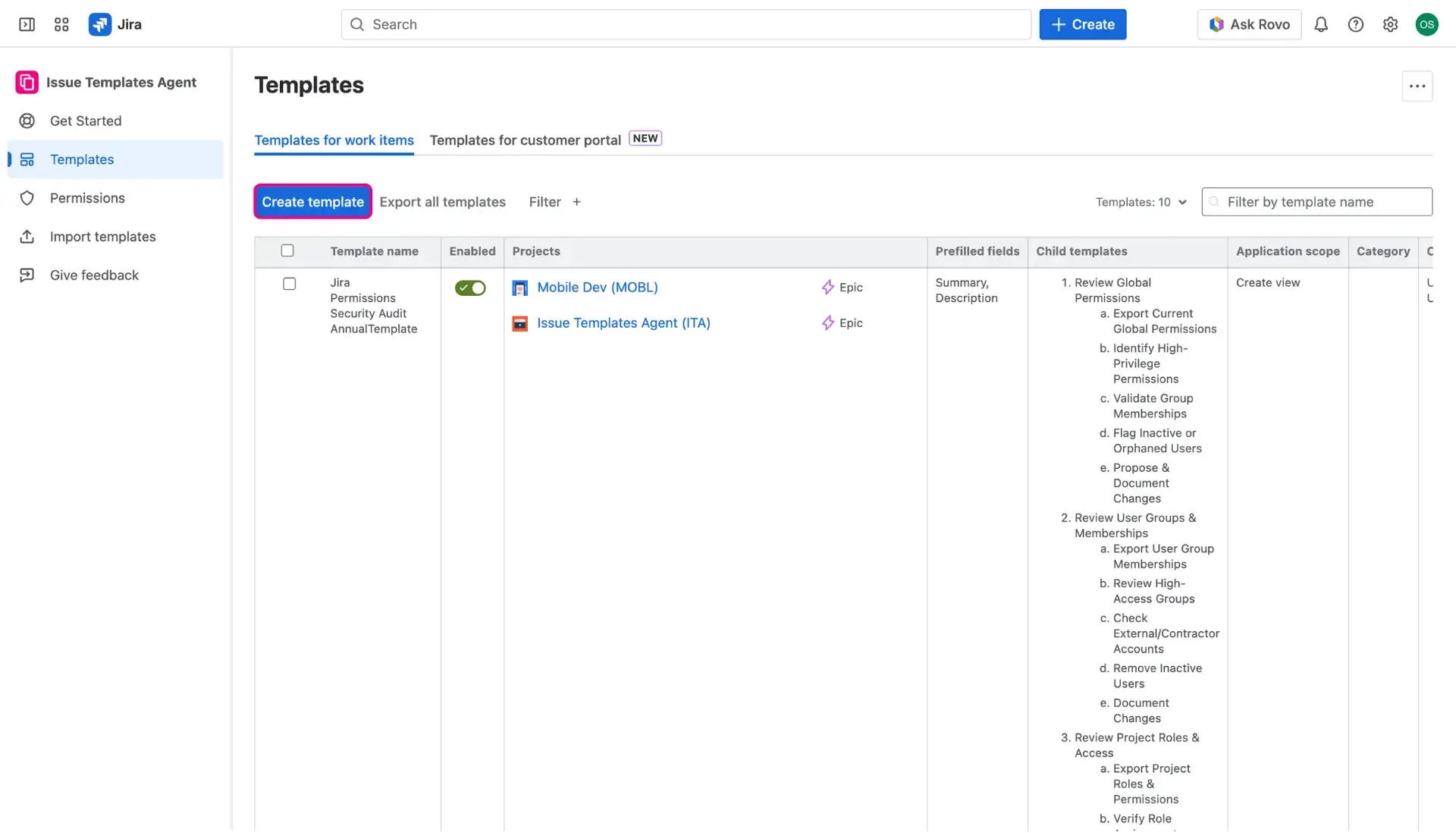Screen dimensions: 1456x833
Task: Open the help menu
Action: 1357,24
